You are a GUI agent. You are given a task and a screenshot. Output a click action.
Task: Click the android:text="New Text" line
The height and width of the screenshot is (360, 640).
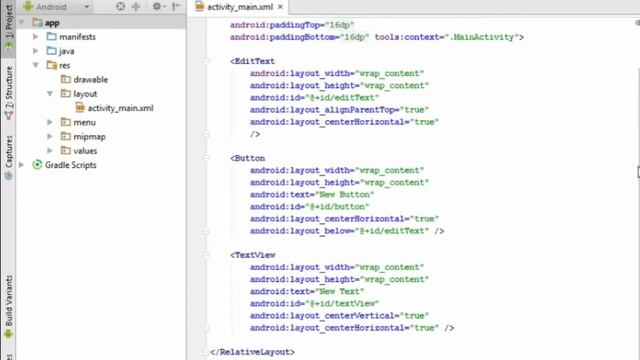307,291
